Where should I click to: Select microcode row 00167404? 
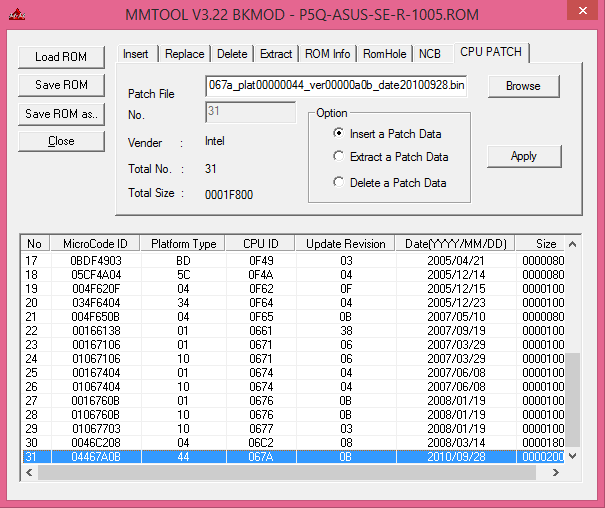pos(293,373)
